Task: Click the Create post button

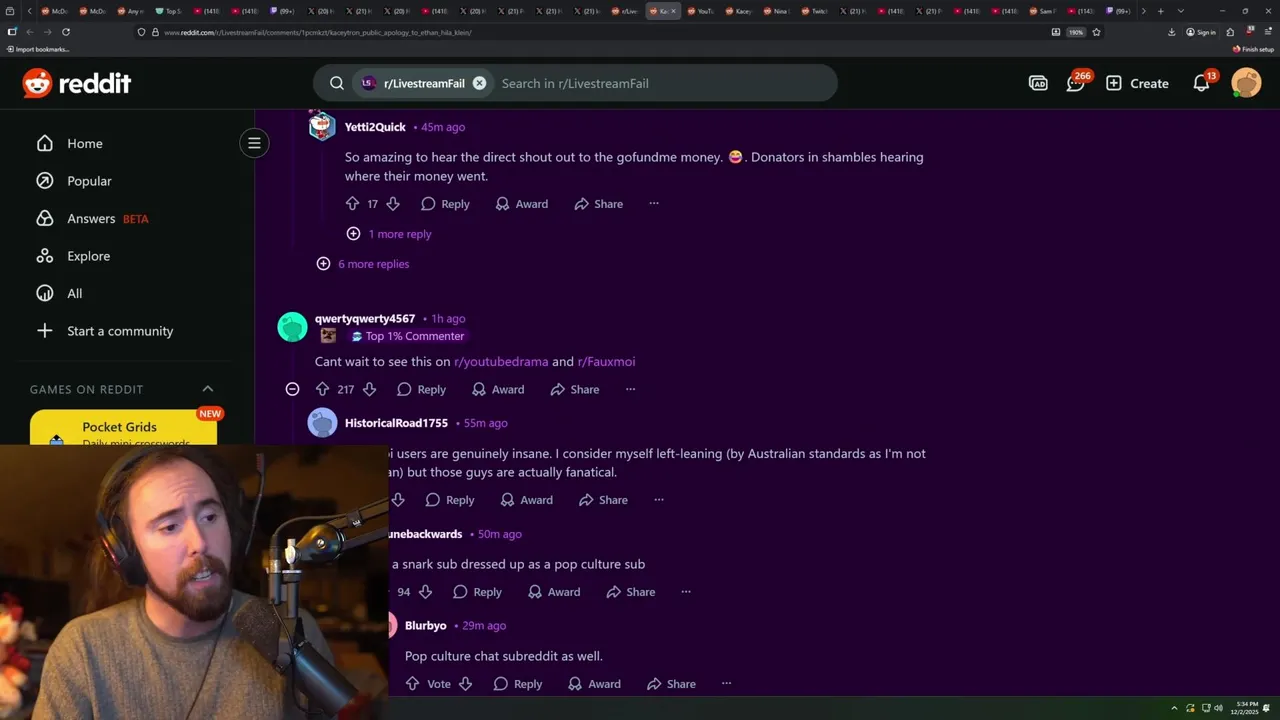Action: (1137, 83)
